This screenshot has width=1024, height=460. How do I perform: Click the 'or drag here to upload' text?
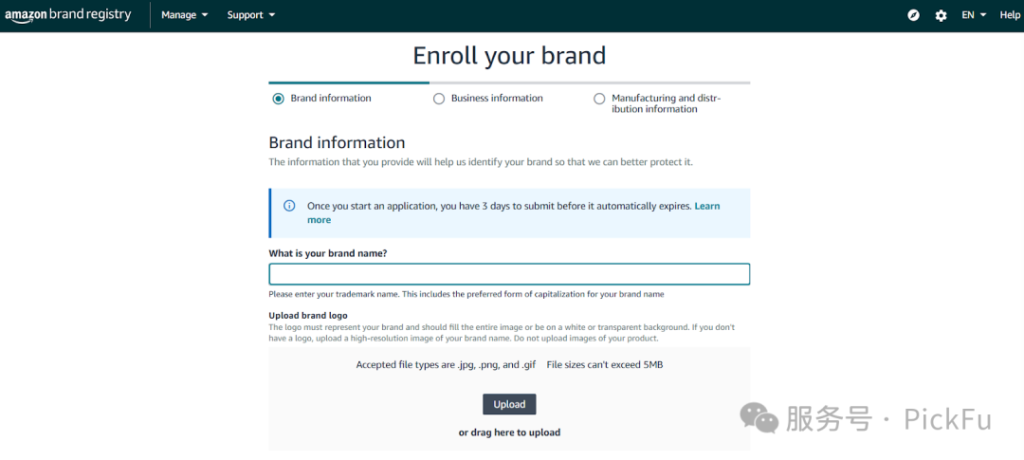pos(509,433)
